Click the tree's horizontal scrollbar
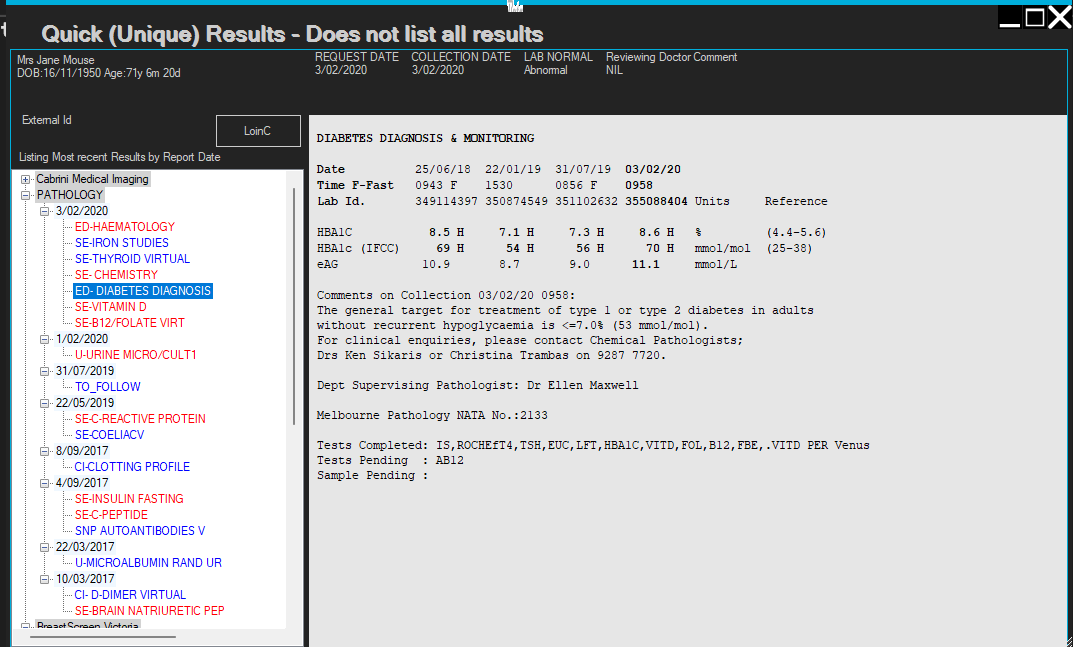 point(100,635)
